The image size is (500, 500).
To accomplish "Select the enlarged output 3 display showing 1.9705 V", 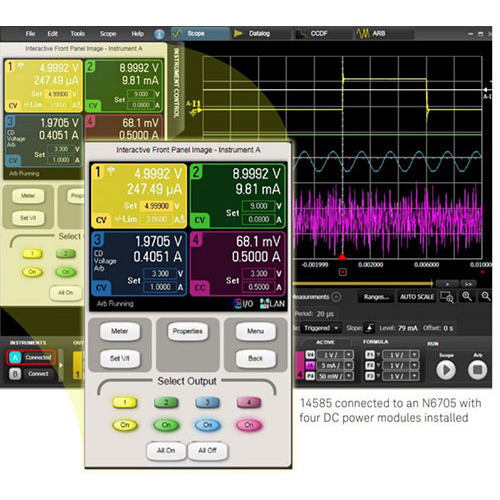I will coord(139,263).
